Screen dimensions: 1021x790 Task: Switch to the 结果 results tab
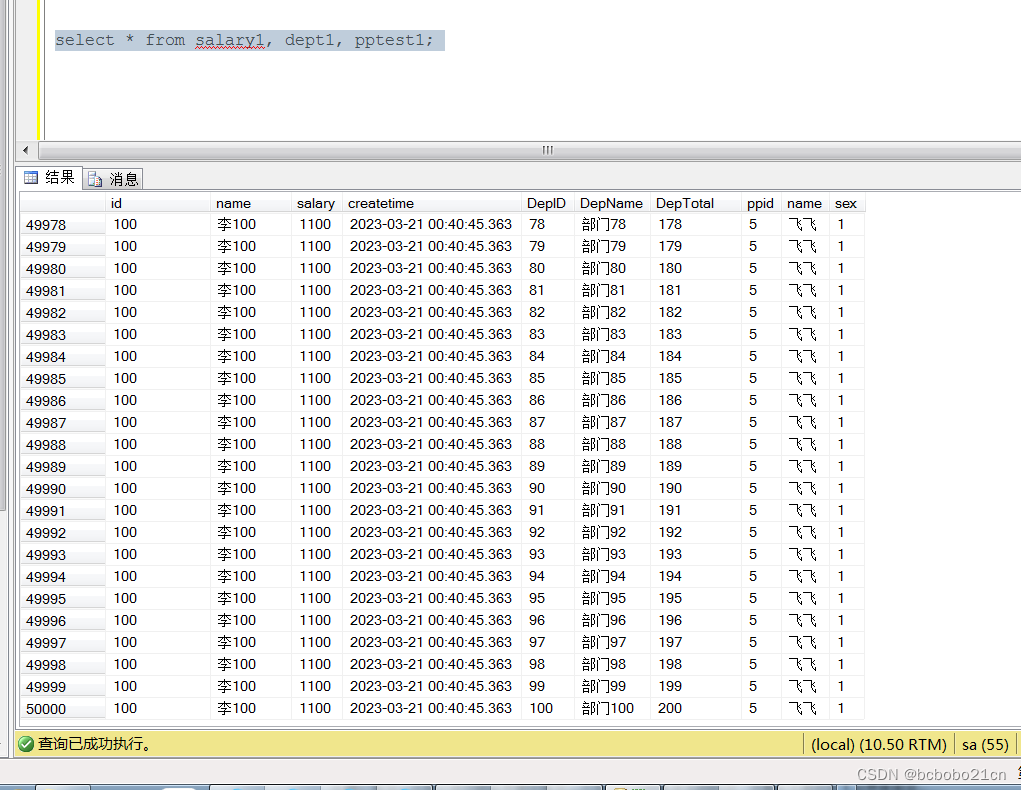click(x=50, y=177)
